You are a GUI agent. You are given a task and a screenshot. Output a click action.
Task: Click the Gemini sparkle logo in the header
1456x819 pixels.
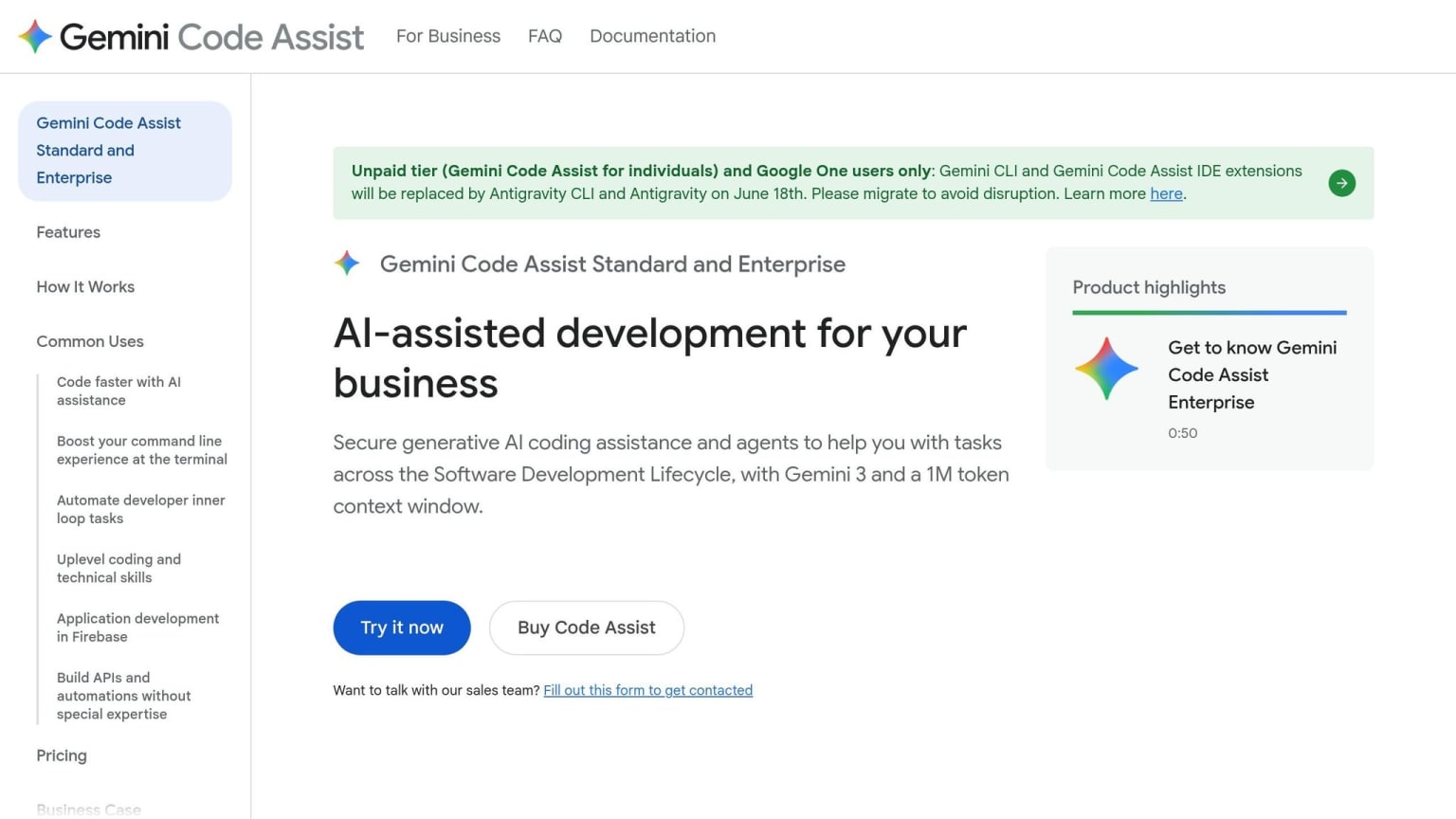[35, 36]
